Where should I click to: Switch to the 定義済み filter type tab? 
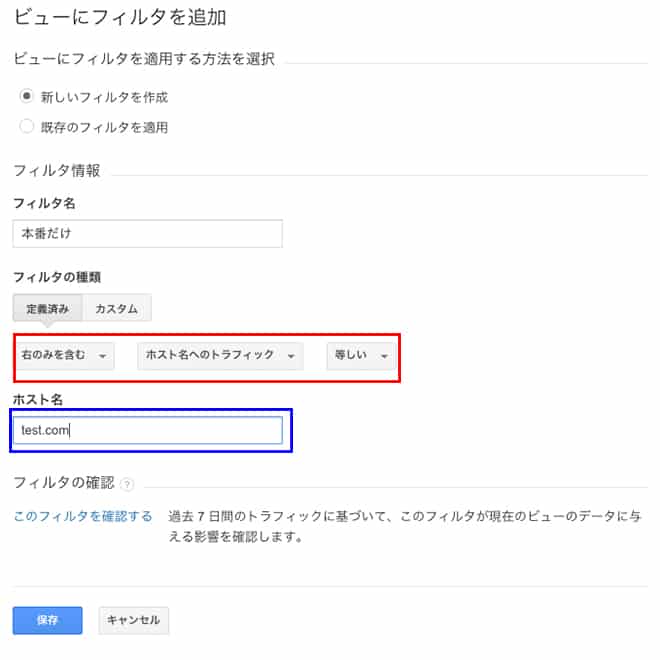coord(48,309)
